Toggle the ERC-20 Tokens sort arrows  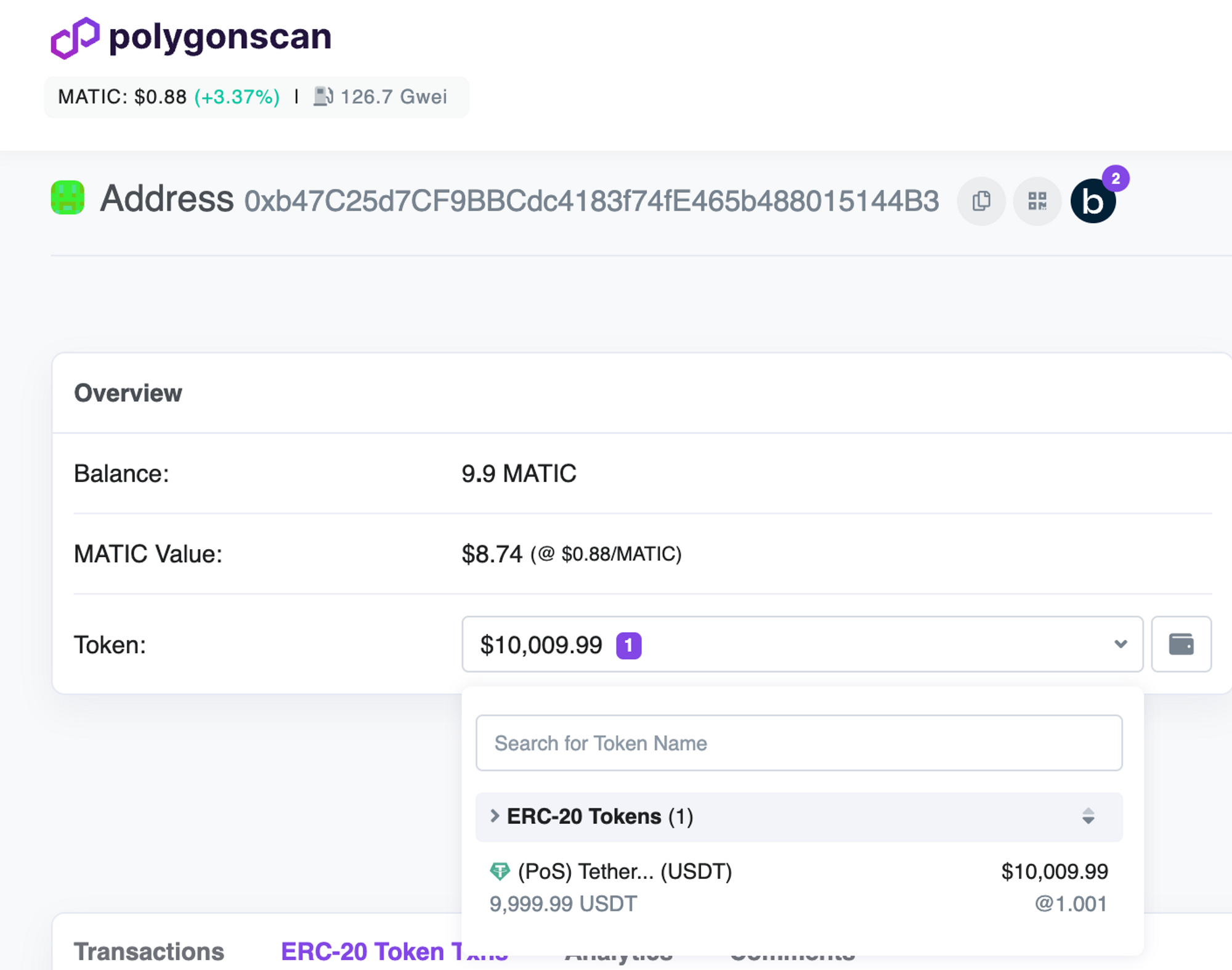1088,816
